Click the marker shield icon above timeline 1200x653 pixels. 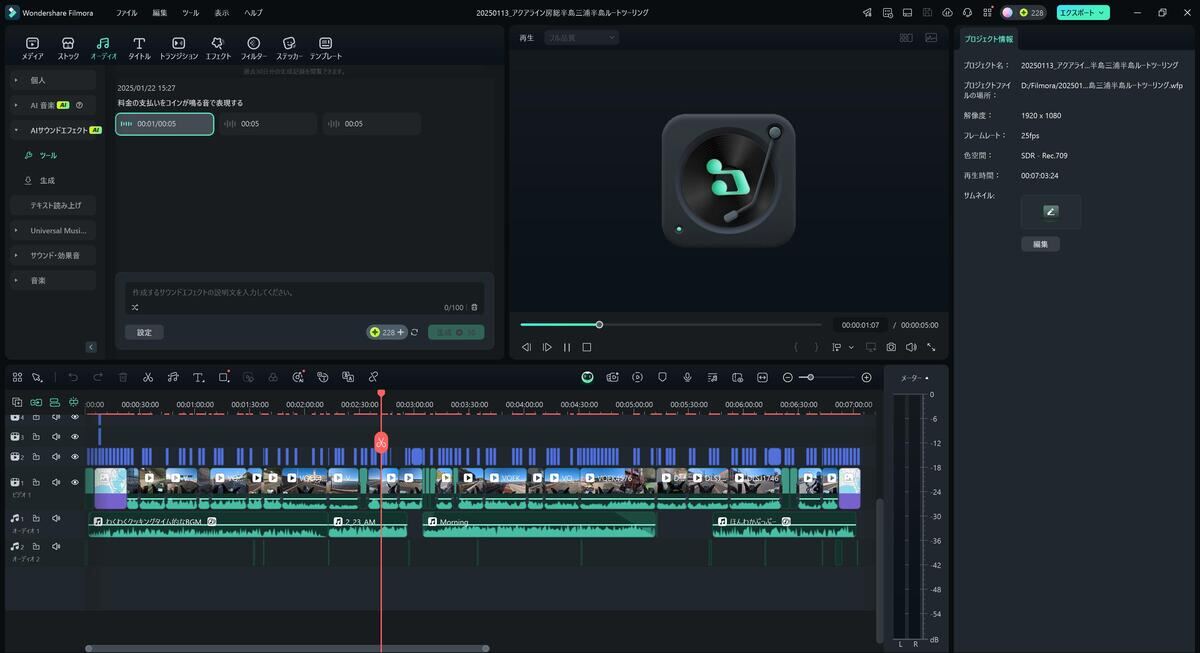[662, 377]
